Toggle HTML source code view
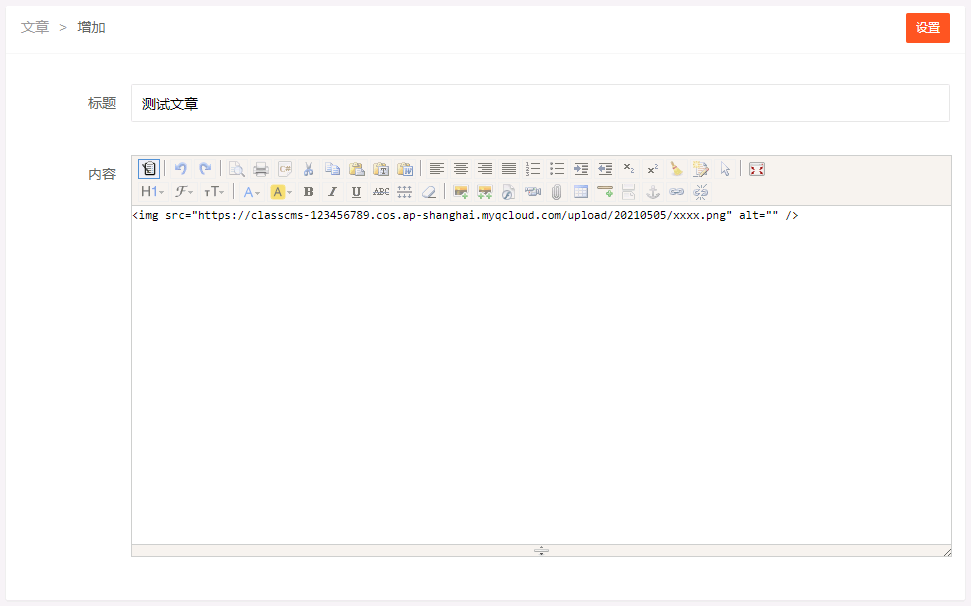This screenshot has height=606, width=971. tap(149, 169)
